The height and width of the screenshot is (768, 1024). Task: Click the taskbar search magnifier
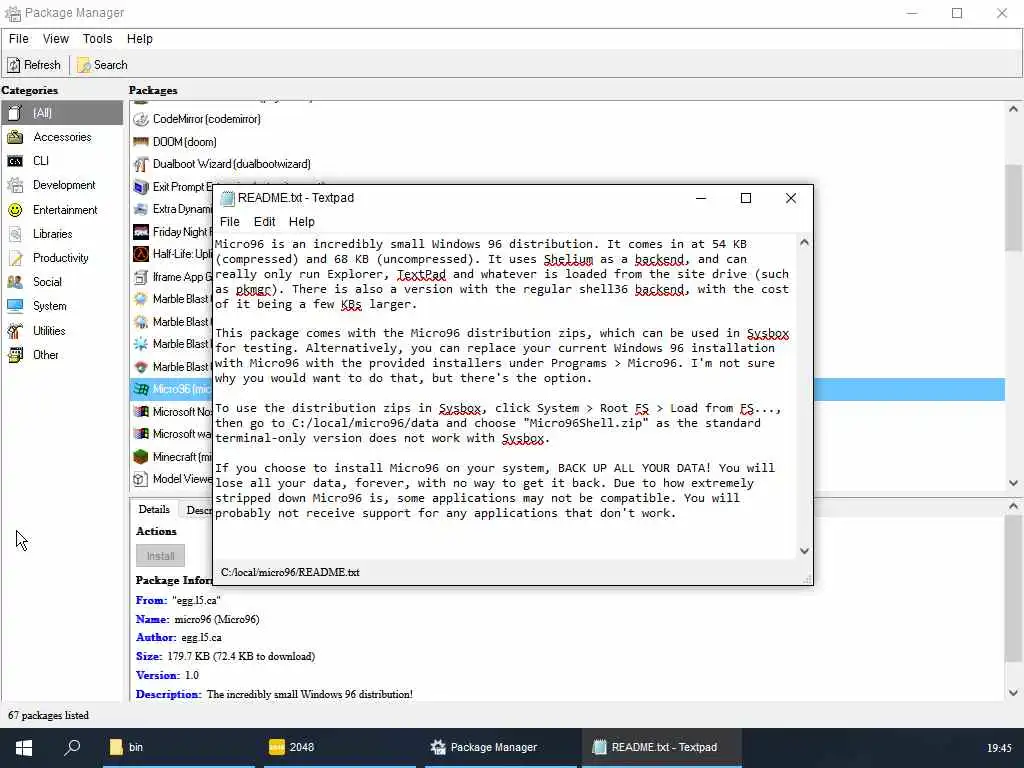pyautogui.click(x=72, y=747)
